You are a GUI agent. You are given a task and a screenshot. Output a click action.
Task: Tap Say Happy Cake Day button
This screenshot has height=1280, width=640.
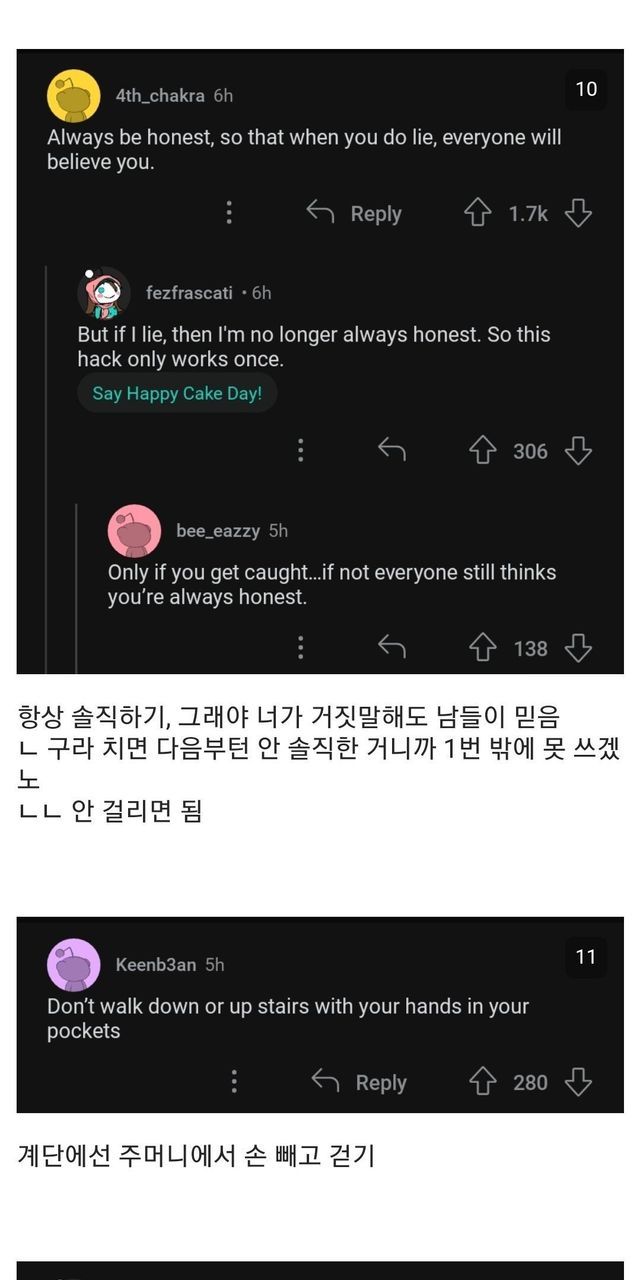coord(177,393)
